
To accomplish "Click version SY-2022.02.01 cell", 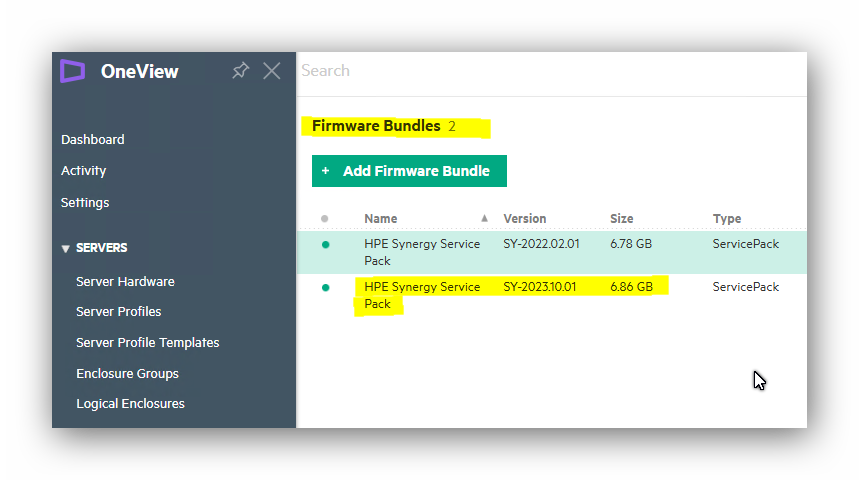I will pyautogui.click(x=541, y=244).
